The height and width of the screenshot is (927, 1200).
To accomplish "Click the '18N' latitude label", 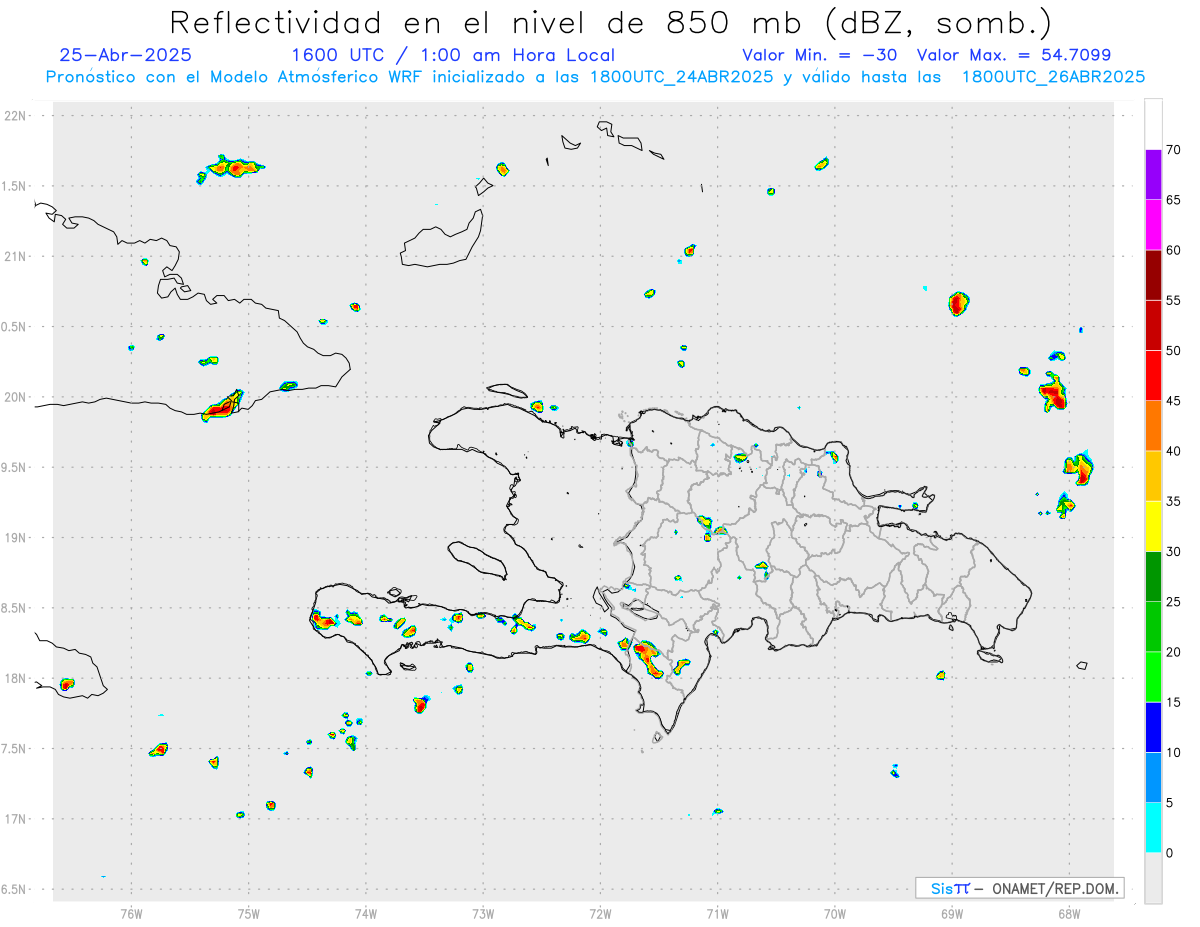I will (16, 679).
